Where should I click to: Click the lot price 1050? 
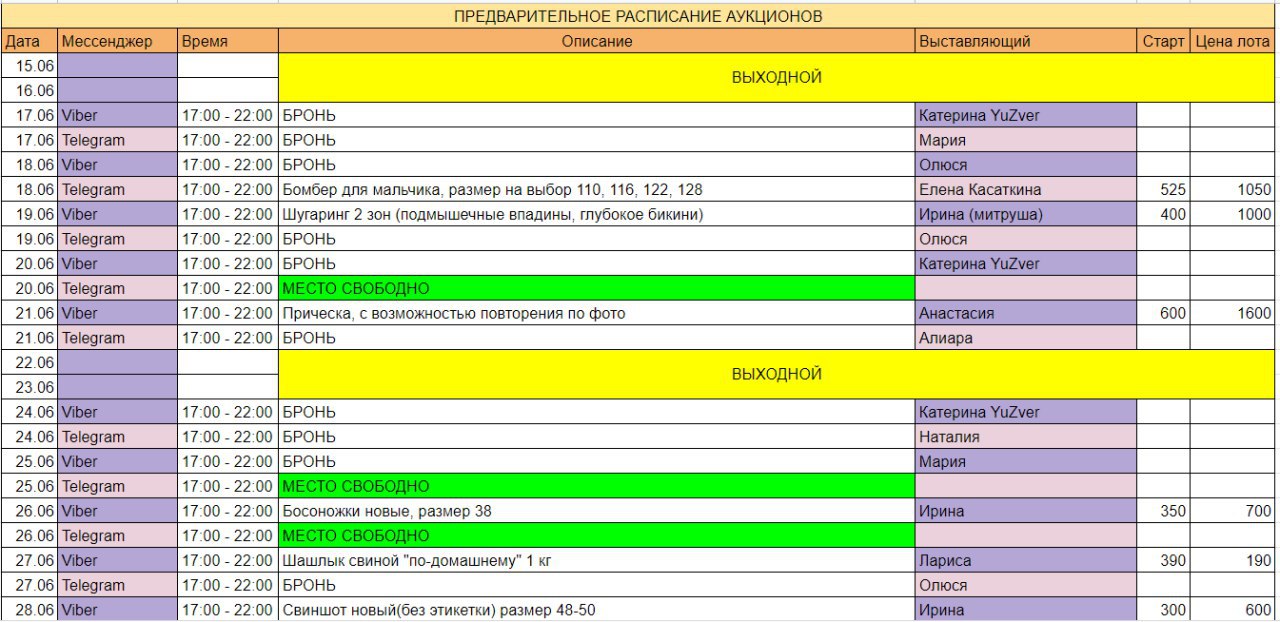pyautogui.click(x=1233, y=189)
